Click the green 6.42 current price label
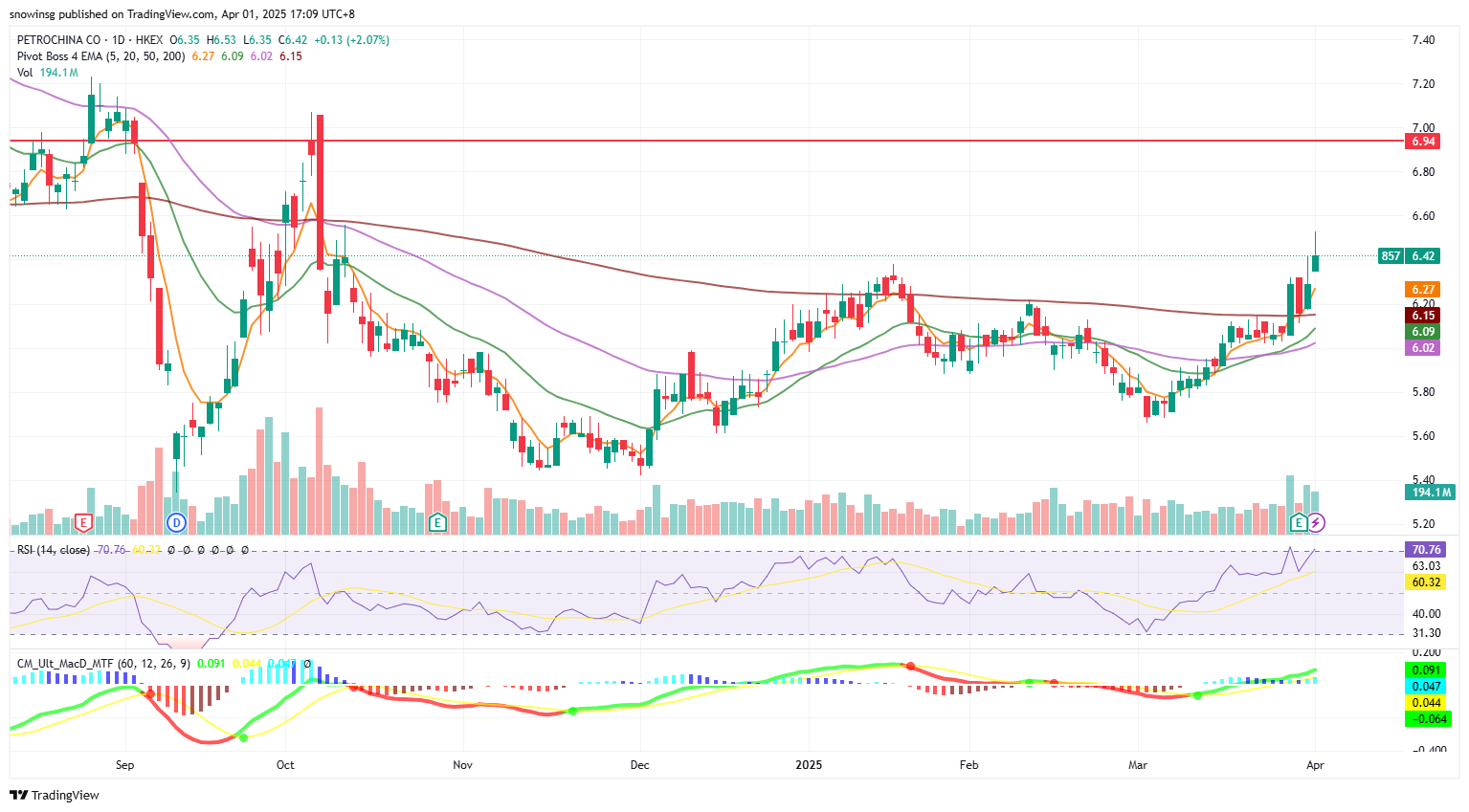 click(1423, 256)
